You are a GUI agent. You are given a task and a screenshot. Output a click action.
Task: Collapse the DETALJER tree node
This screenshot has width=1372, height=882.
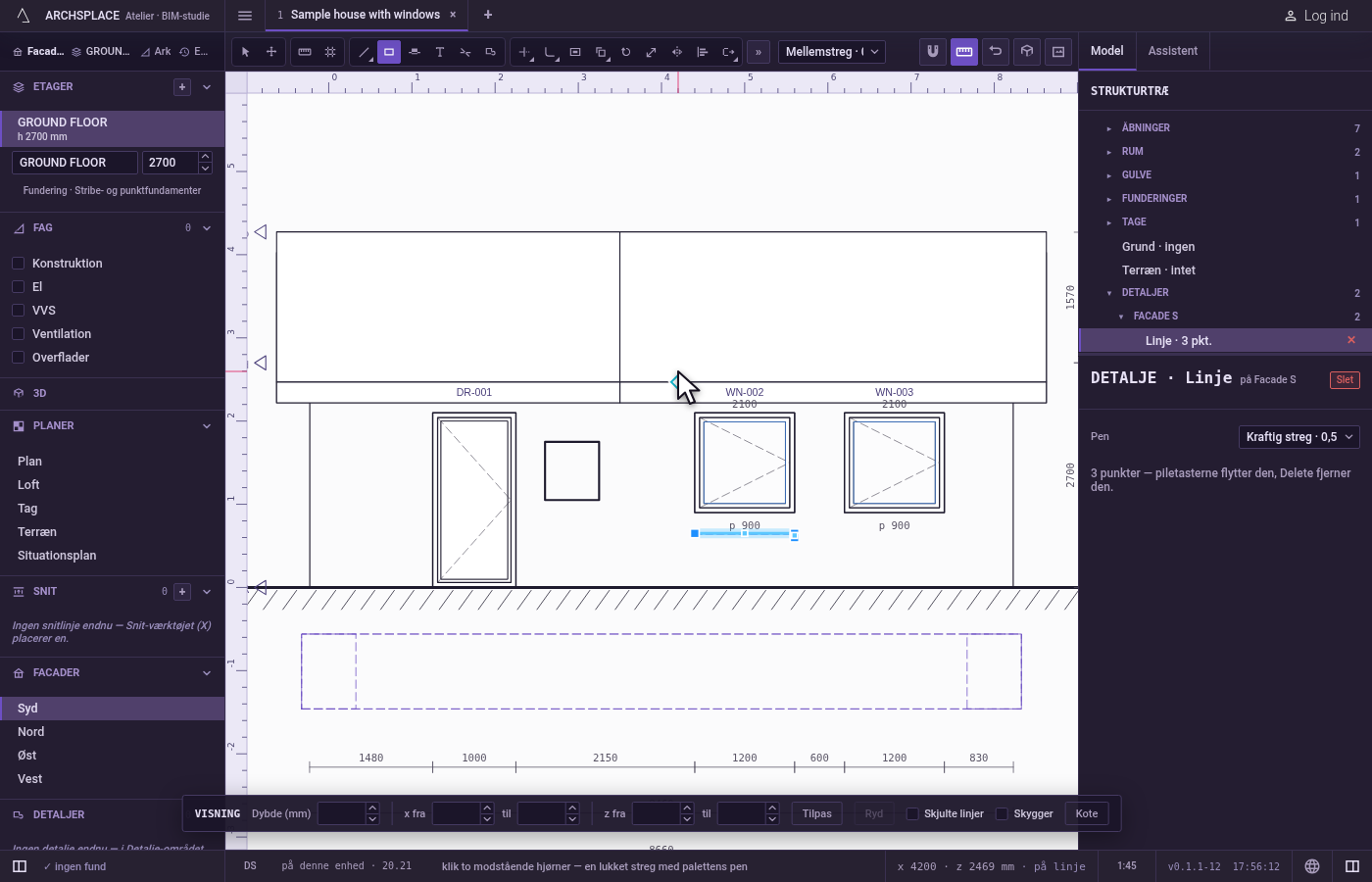pos(1109,293)
